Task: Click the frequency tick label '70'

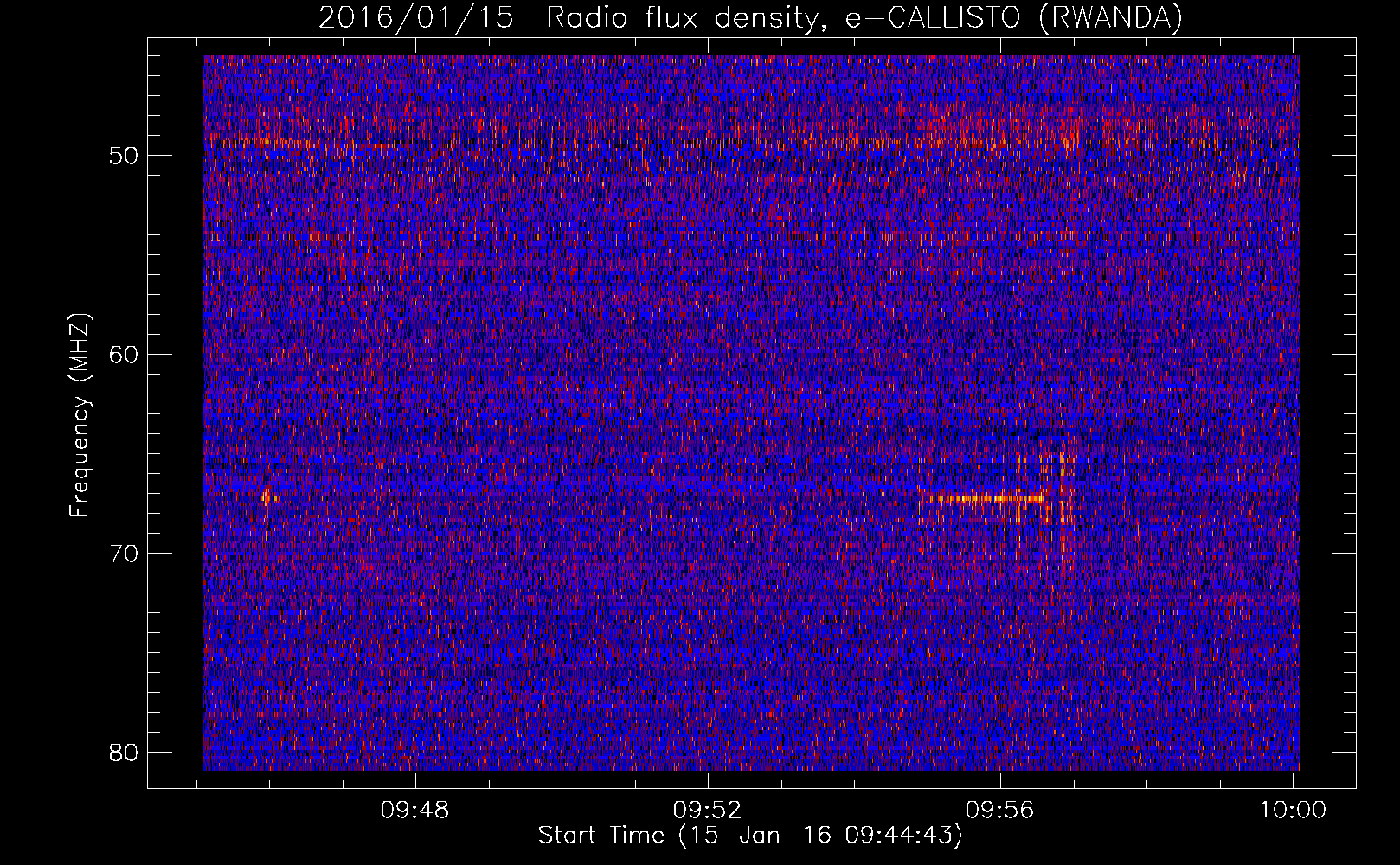Action: 125,554
